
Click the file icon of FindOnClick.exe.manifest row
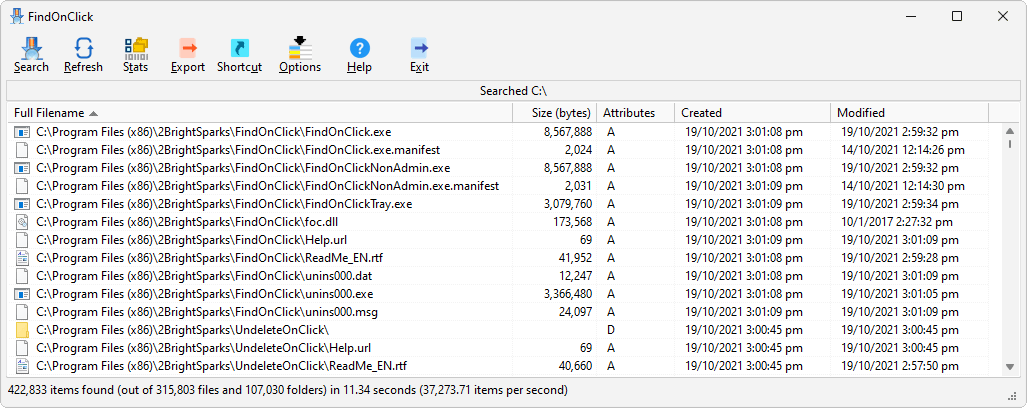22,150
